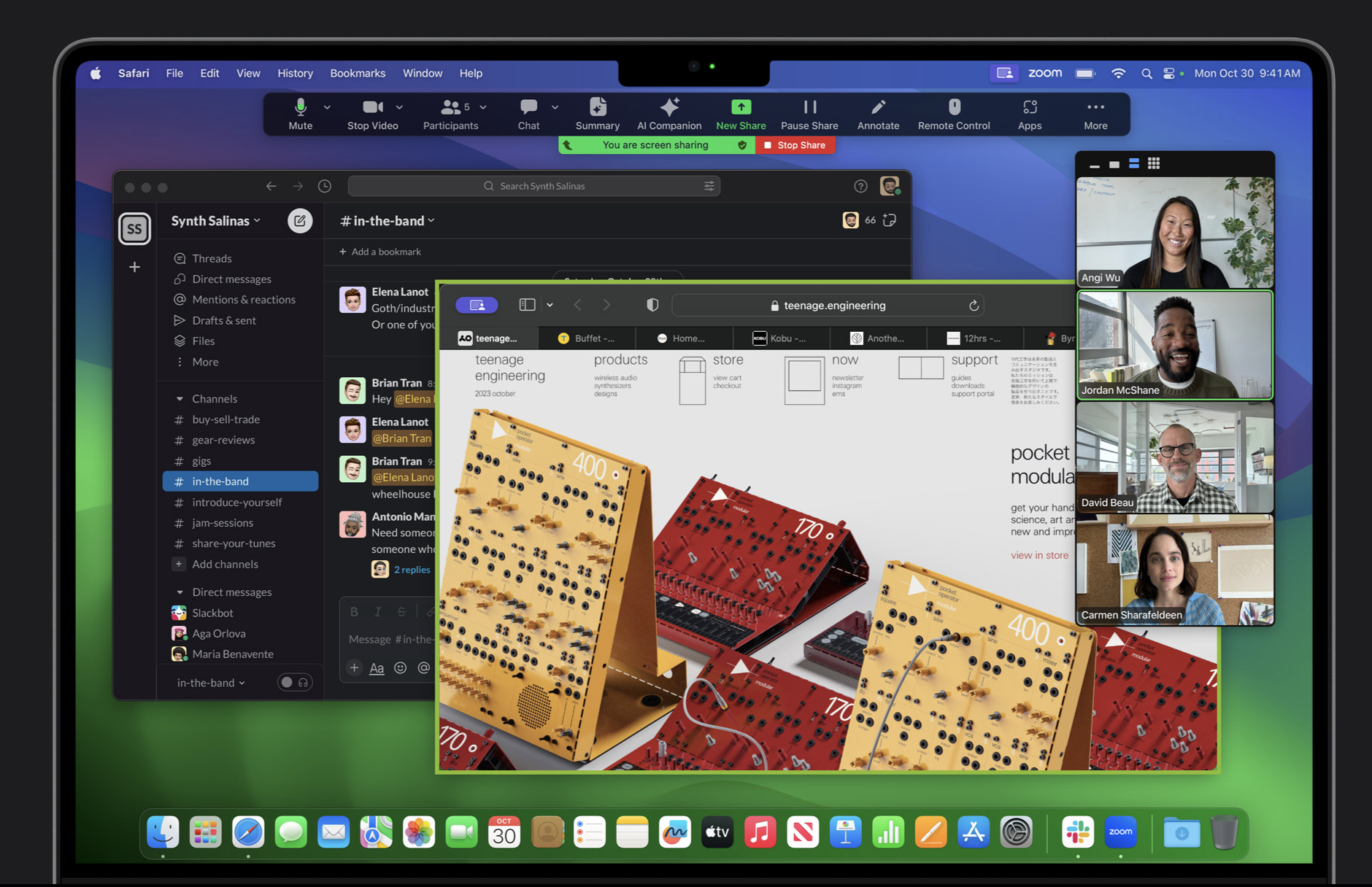This screenshot has height=887, width=1372.
Task: Open the 2 replies thread
Action: [412, 570]
